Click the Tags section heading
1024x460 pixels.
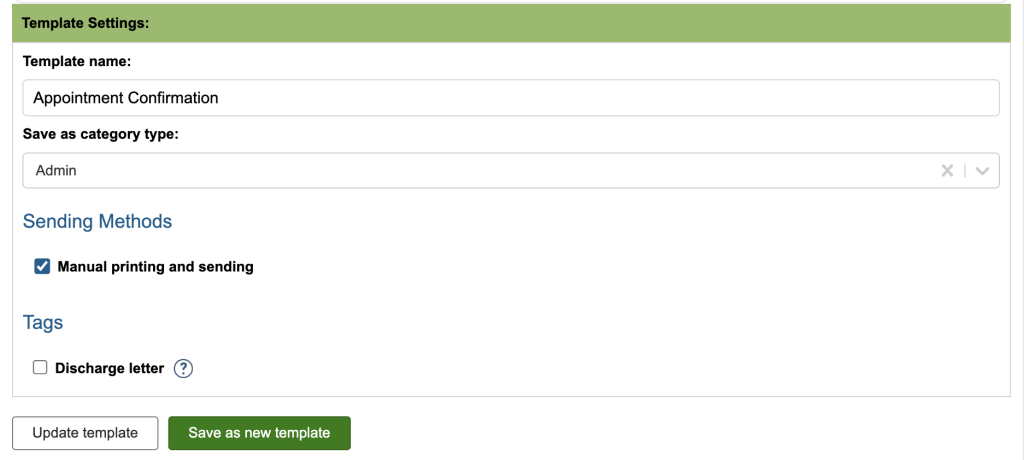[x=43, y=322]
